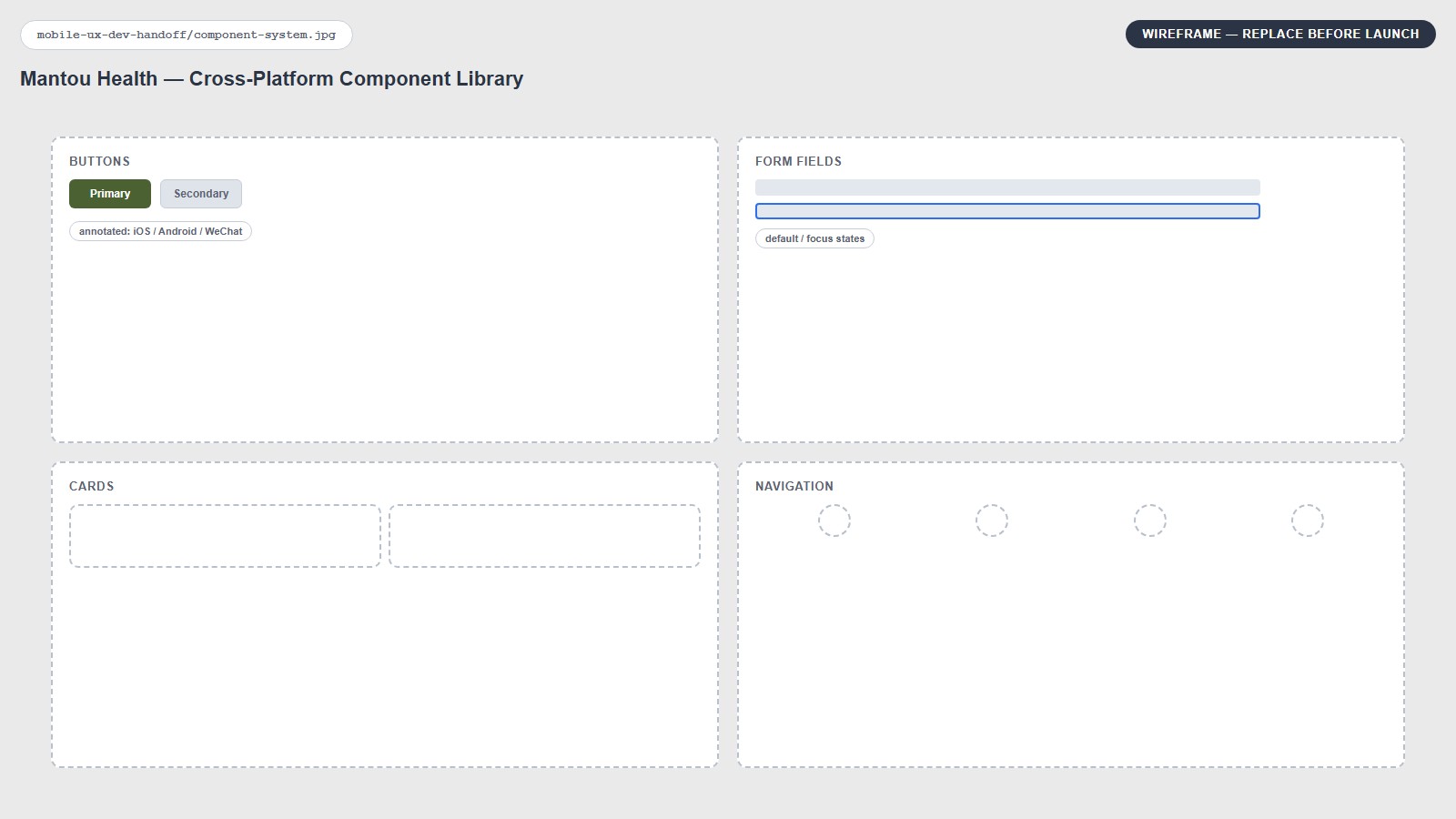Click the 'NAVIGATION' section heading
The image size is (1456, 819).
click(x=794, y=486)
